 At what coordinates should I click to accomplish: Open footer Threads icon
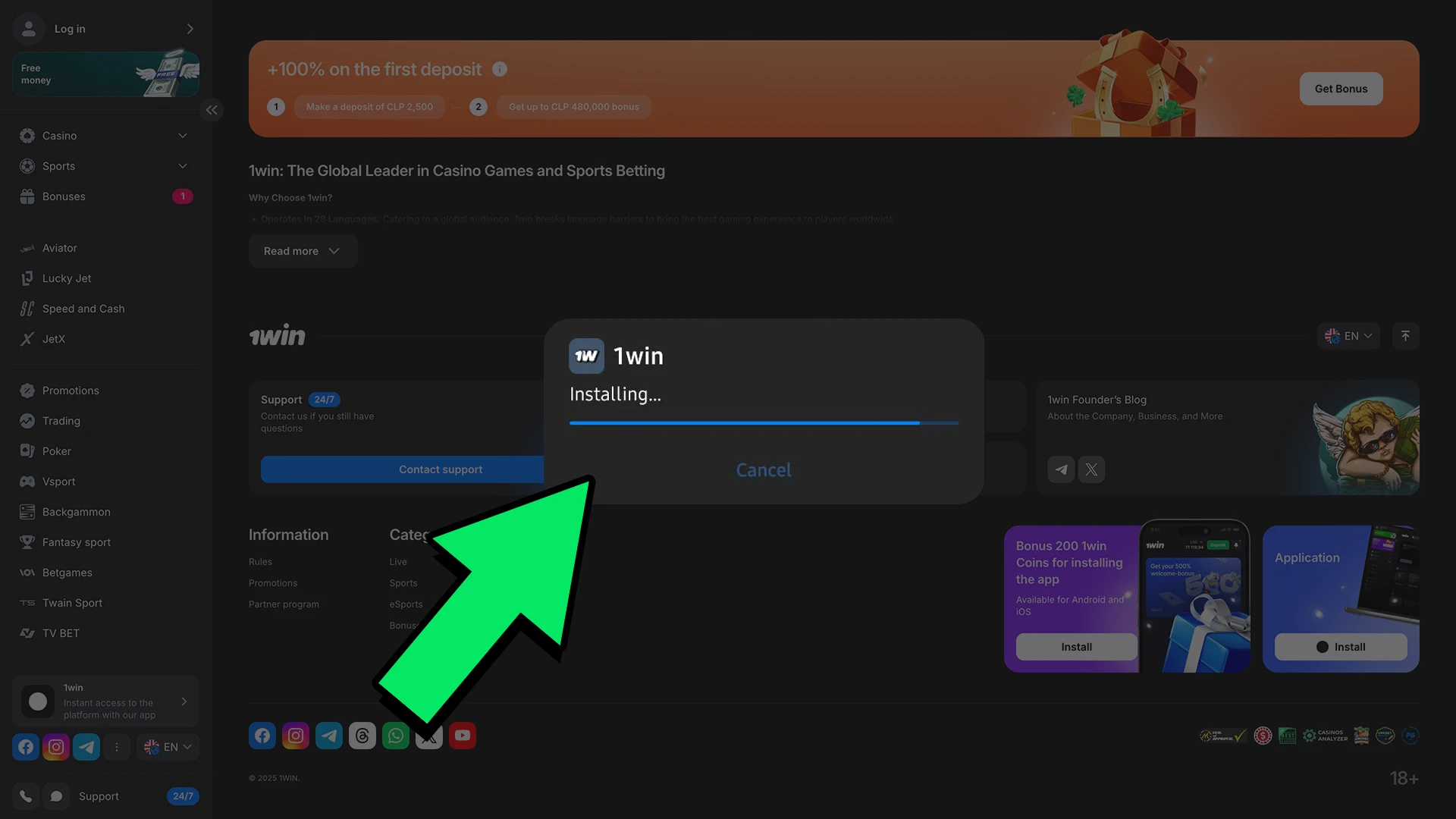(x=362, y=736)
